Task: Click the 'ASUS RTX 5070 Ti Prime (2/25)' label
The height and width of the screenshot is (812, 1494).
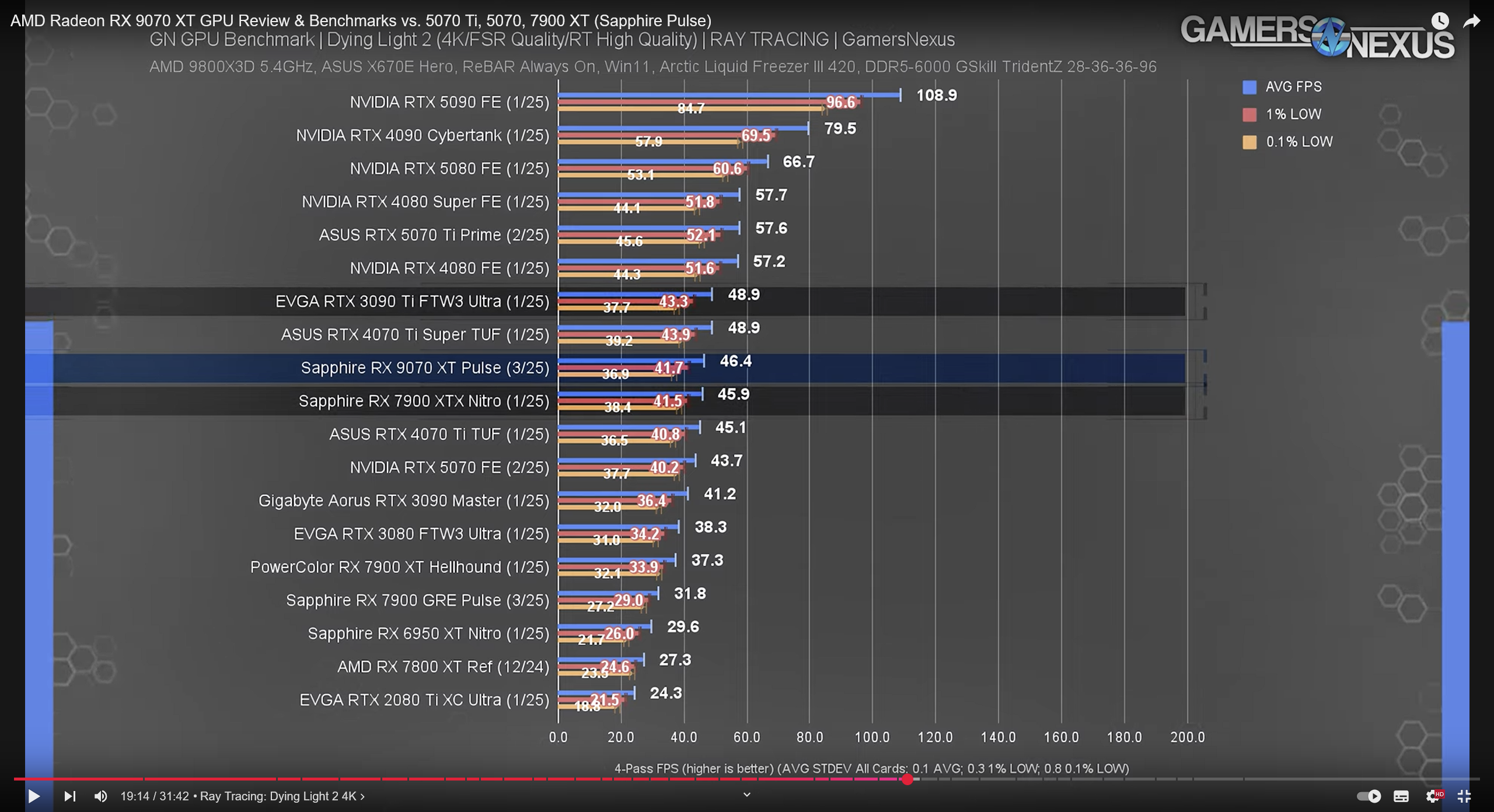Action: coord(434,235)
